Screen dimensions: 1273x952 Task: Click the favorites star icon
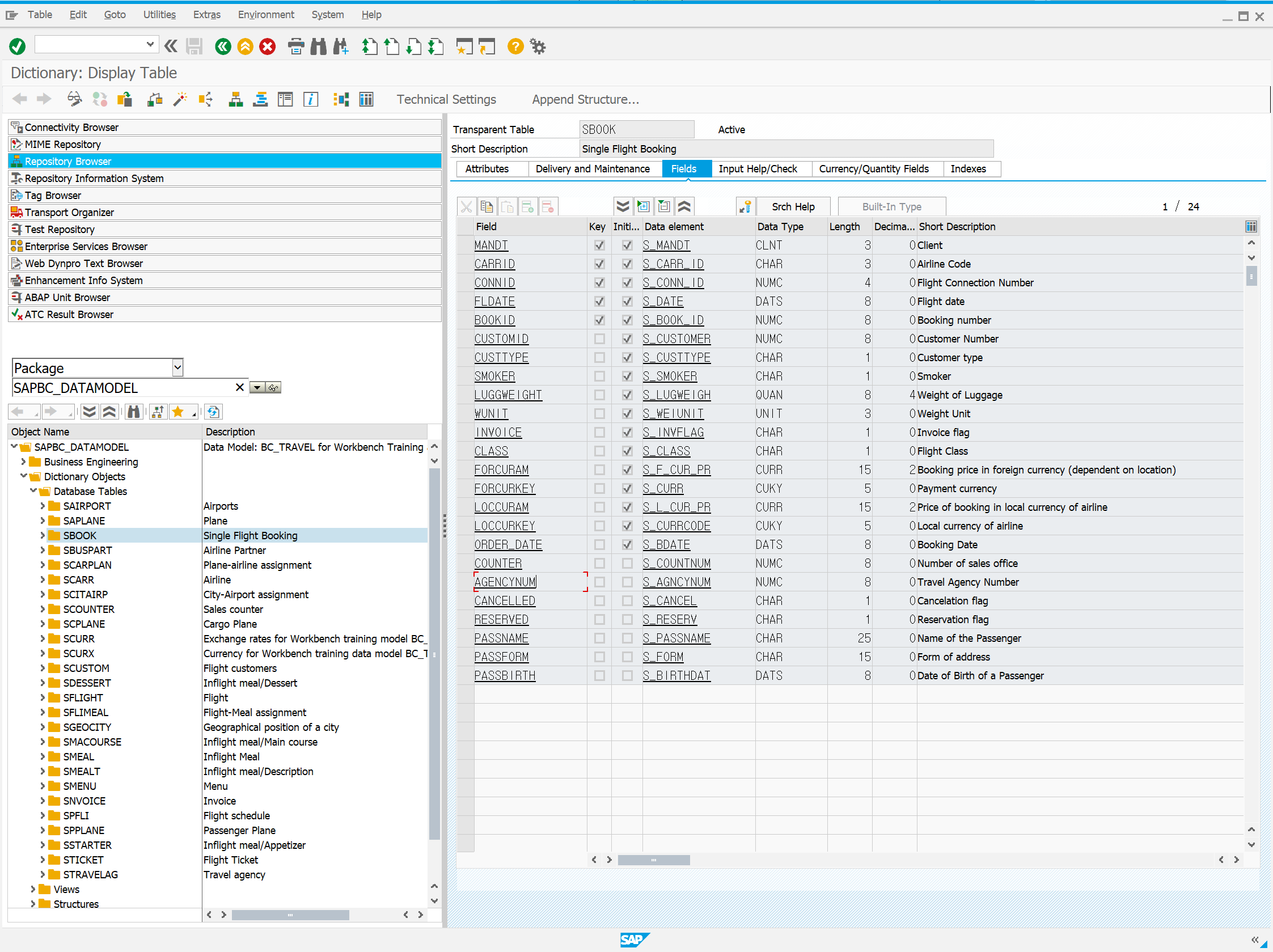click(x=178, y=412)
